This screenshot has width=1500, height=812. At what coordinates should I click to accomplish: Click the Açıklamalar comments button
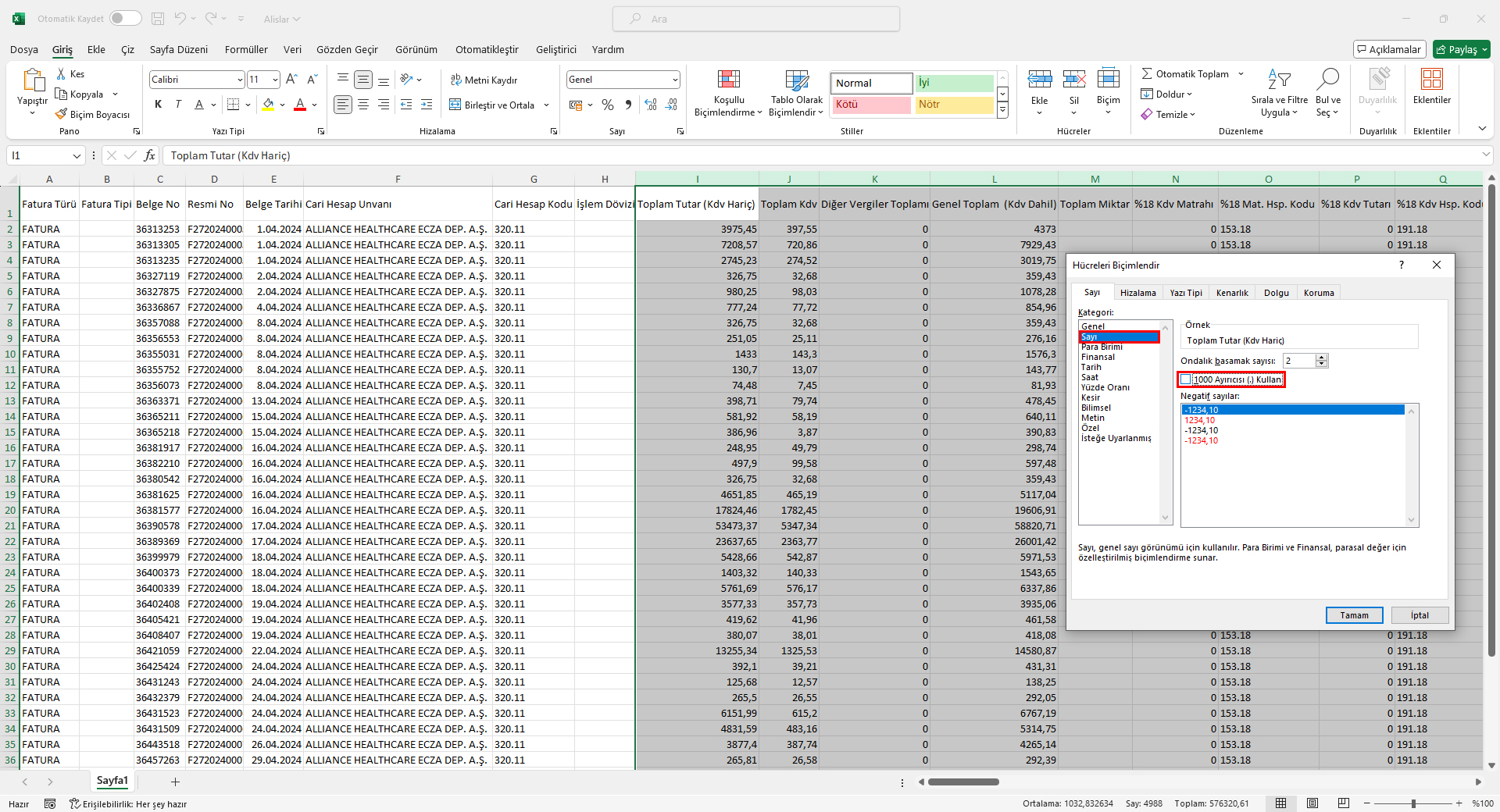[1390, 49]
